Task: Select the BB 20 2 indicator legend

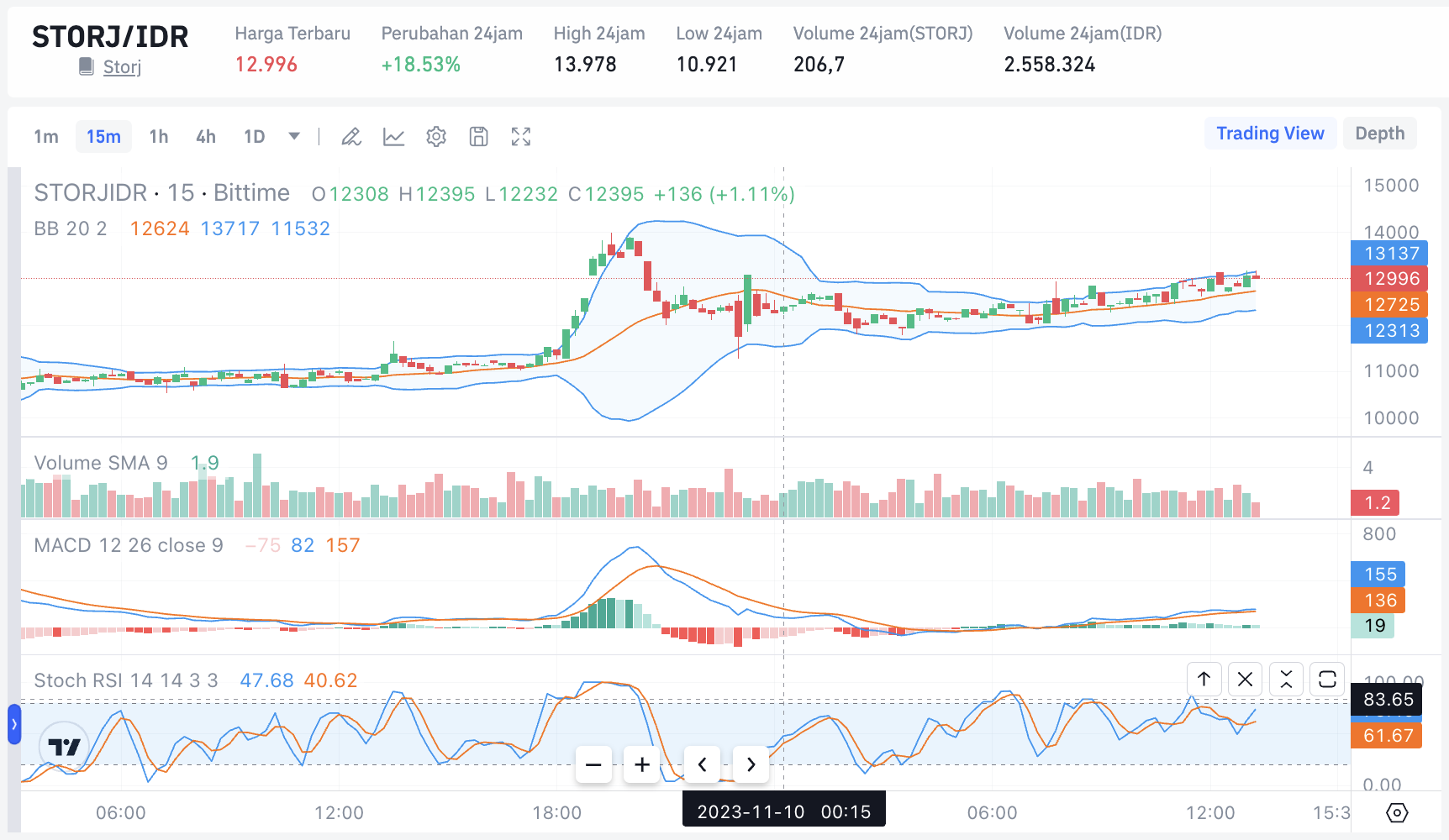Action: [x=71, y=228]
